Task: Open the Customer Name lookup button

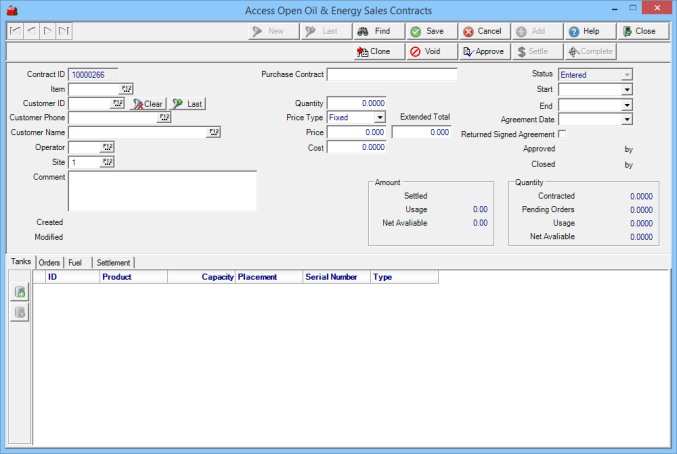Action: [x=213, y=132]
